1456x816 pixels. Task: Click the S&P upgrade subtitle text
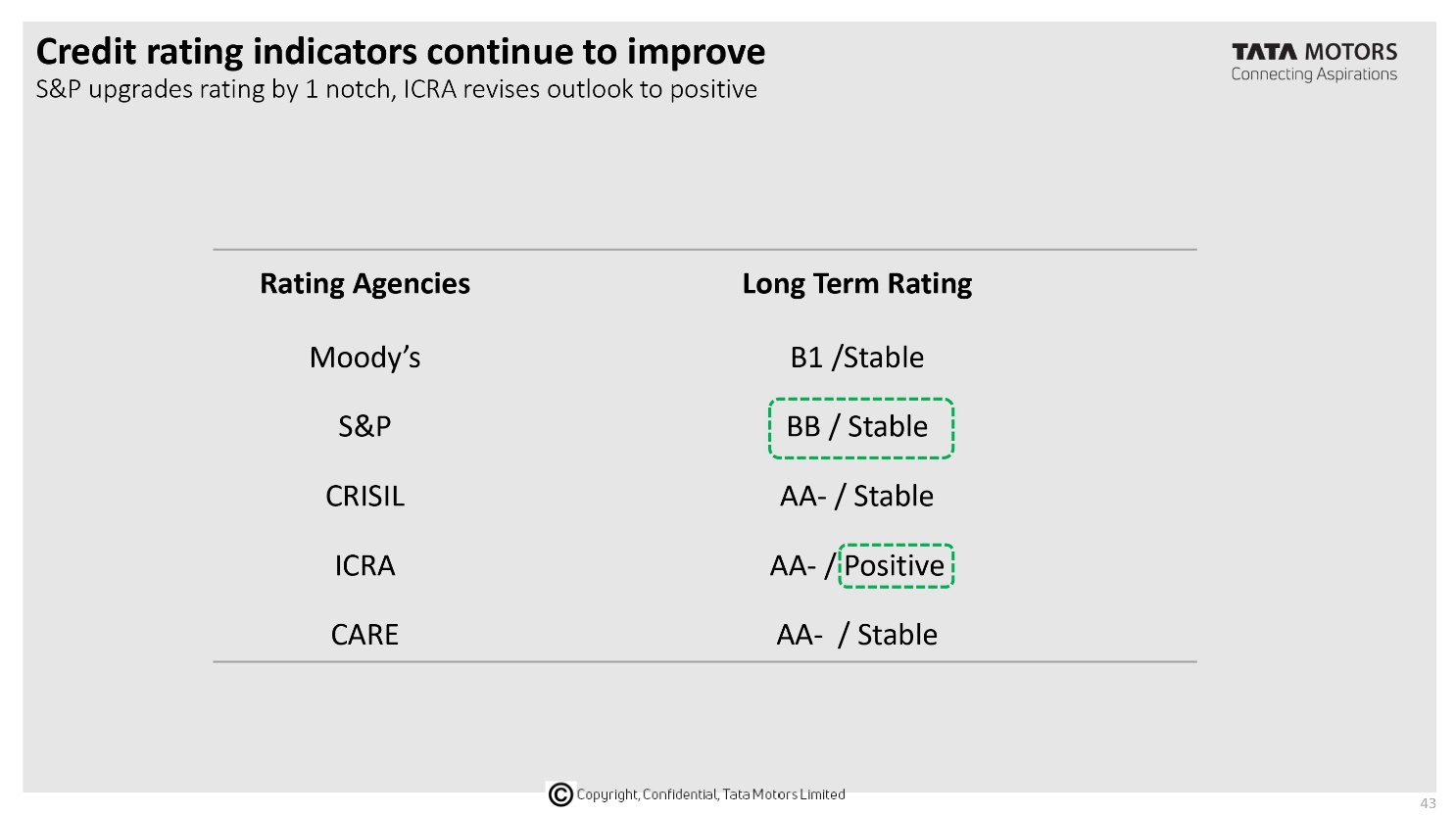pyautogui.click(x=397, y=89)
